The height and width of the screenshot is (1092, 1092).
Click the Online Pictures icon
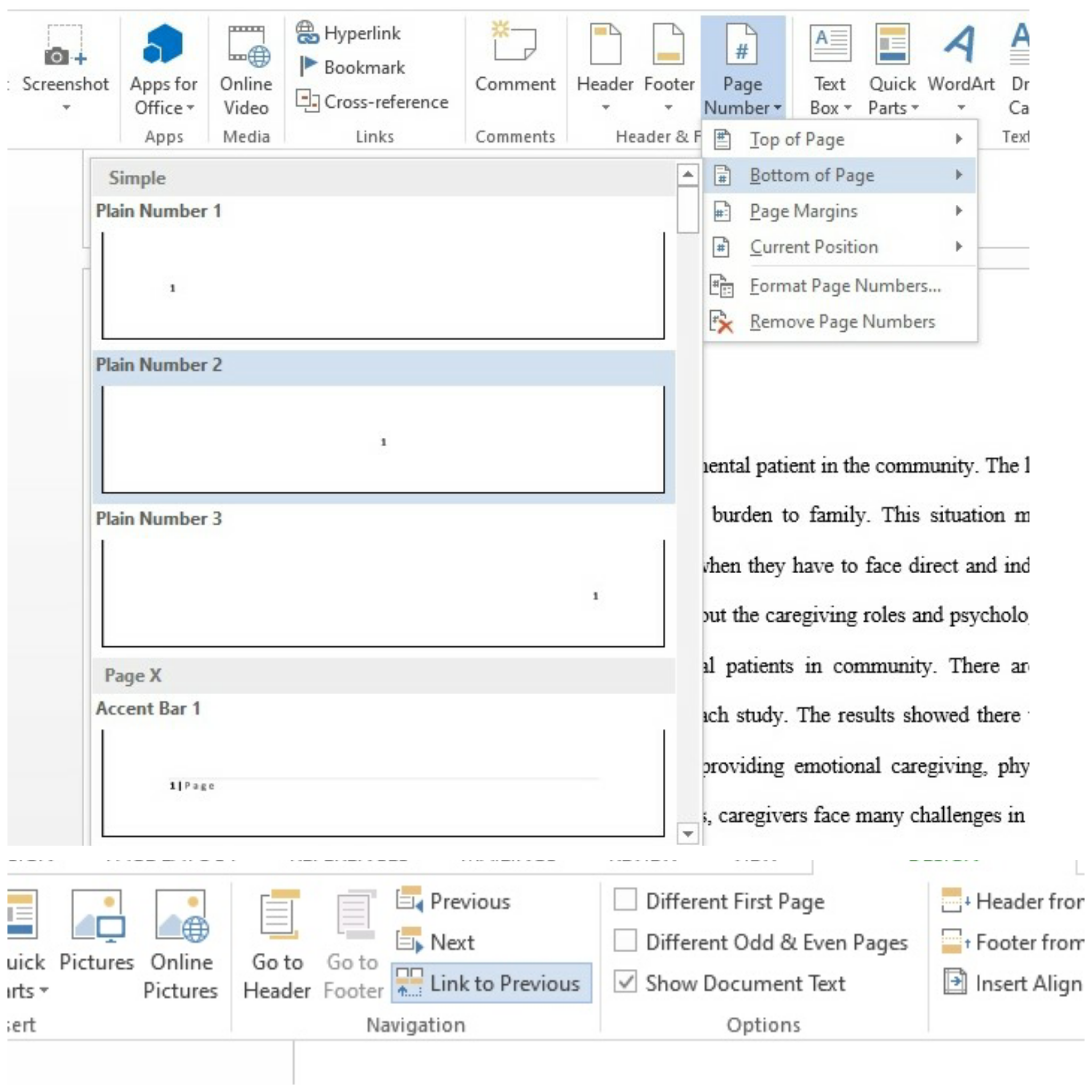tap(181, 917)
